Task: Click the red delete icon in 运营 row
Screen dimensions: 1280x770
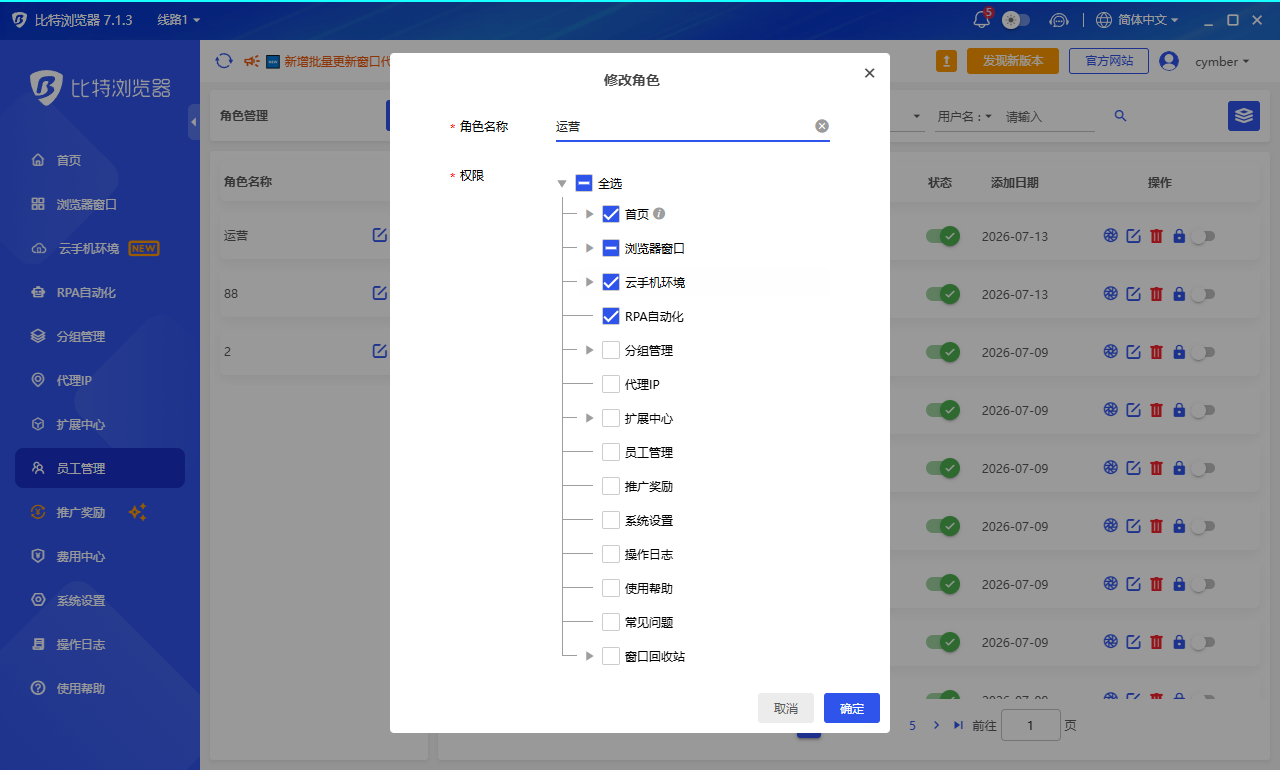Action: 1156,236
